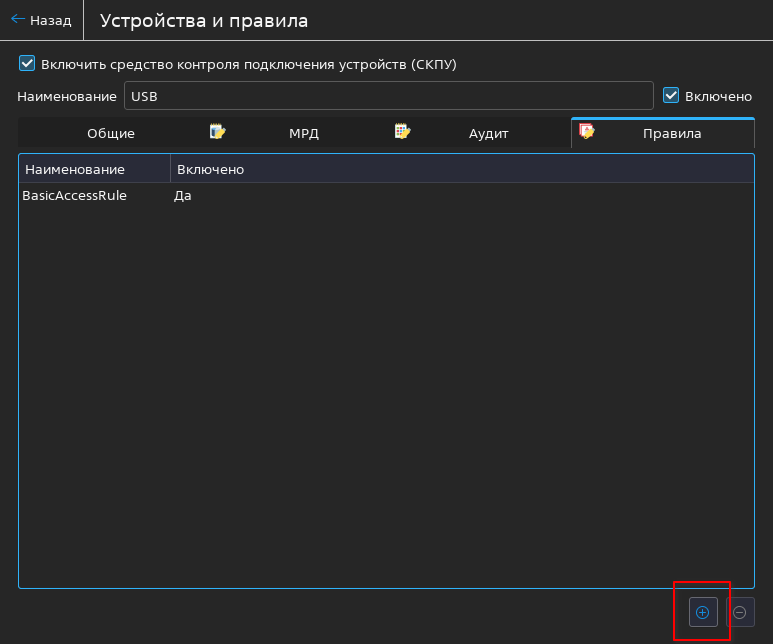
Task: Click the back arrow icon
Action: (x=18, y=19)
